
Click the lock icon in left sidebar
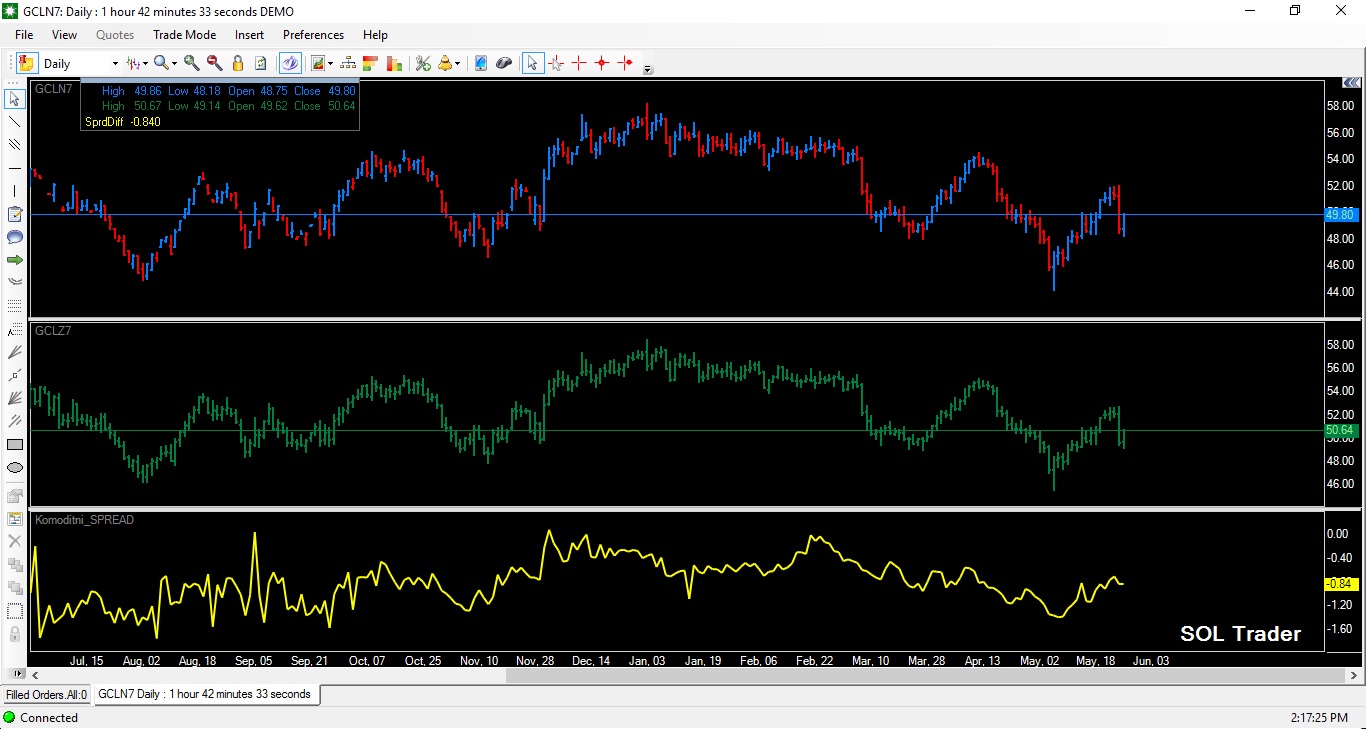15,633
